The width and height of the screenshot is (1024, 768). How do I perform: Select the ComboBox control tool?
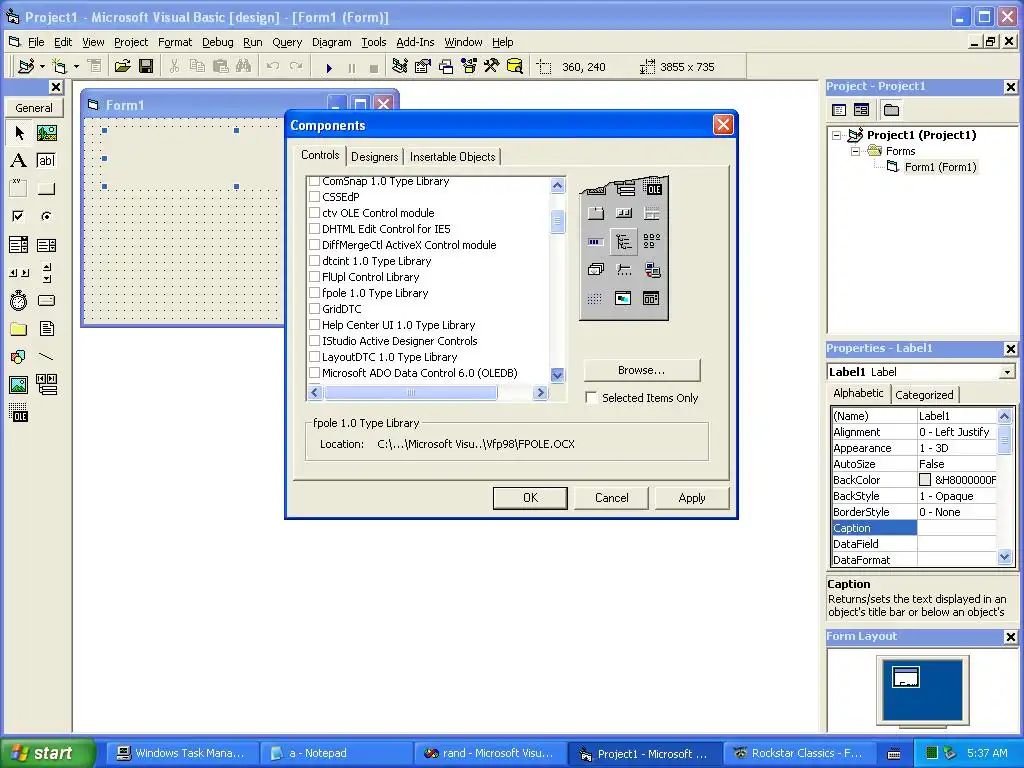pos(18,245)
